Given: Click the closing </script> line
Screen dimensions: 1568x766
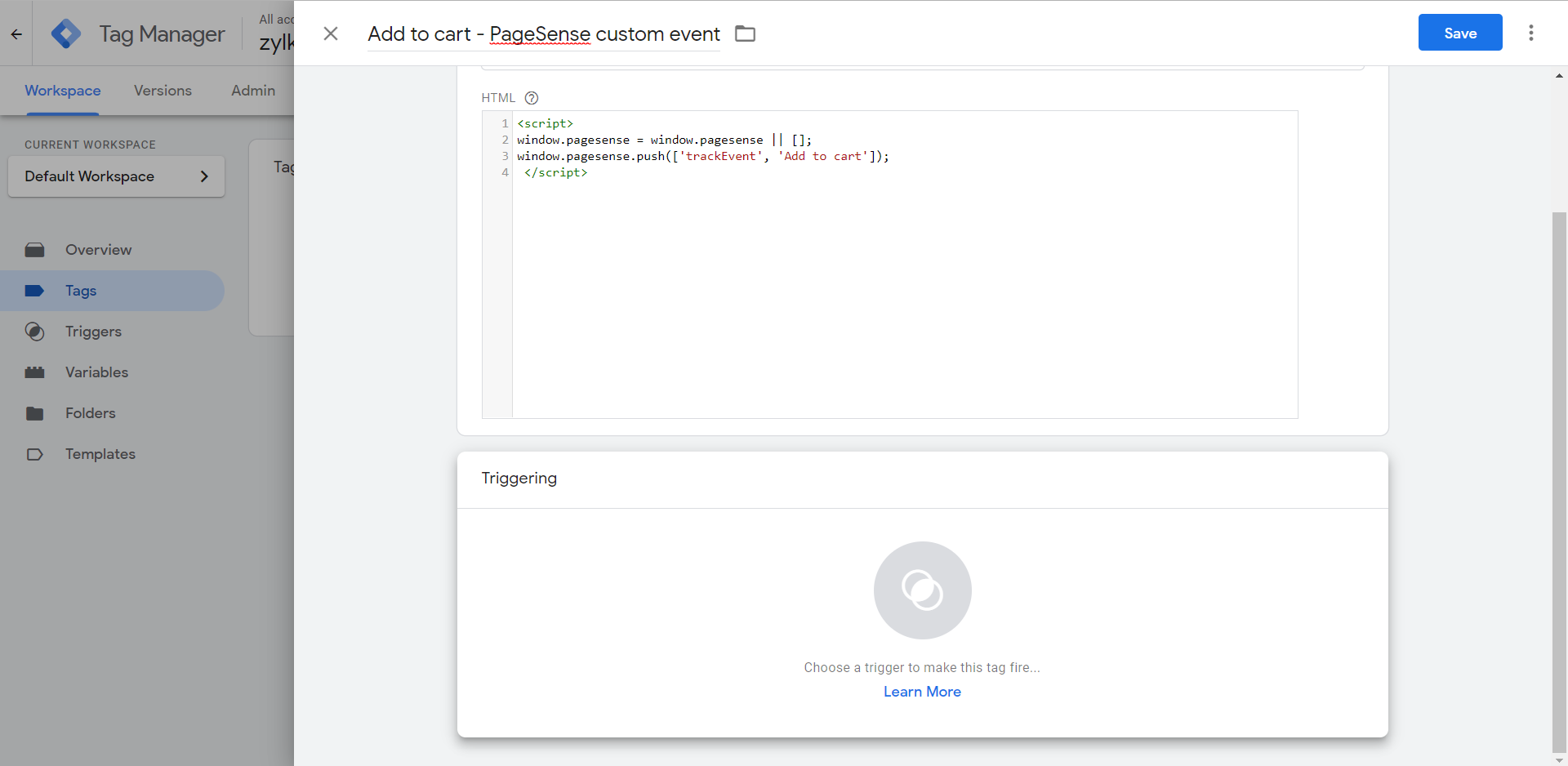Looking at the screenshot, I should pos(555,172).
